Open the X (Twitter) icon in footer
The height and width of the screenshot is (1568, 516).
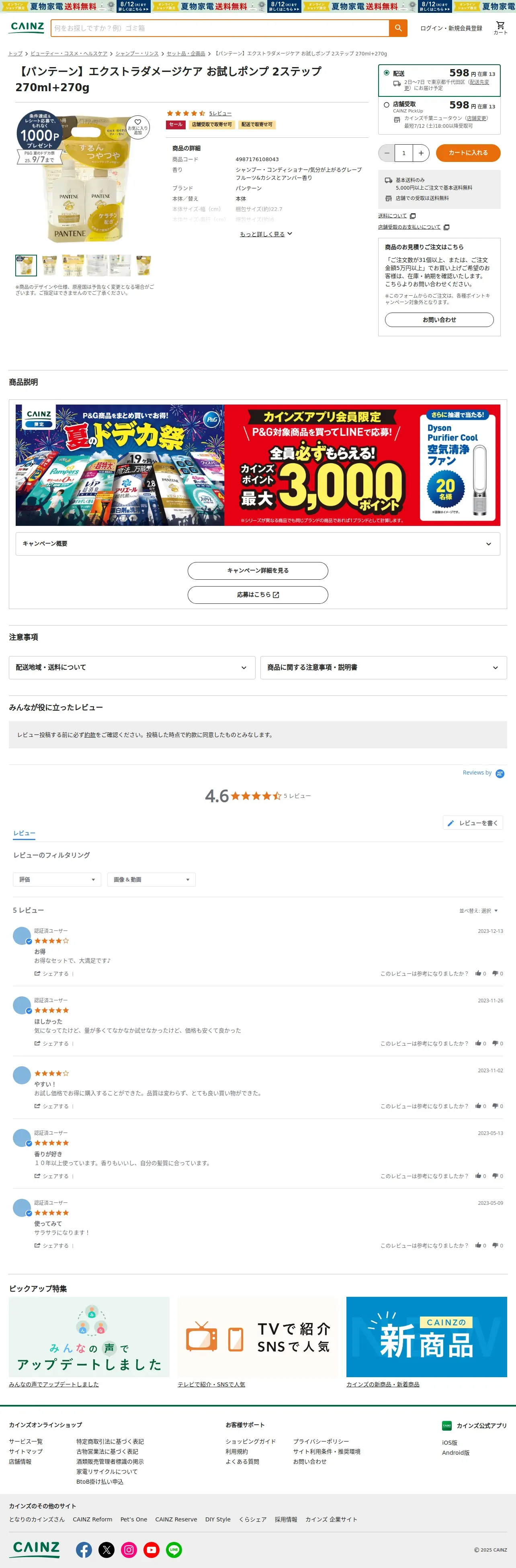point(106,1549)
